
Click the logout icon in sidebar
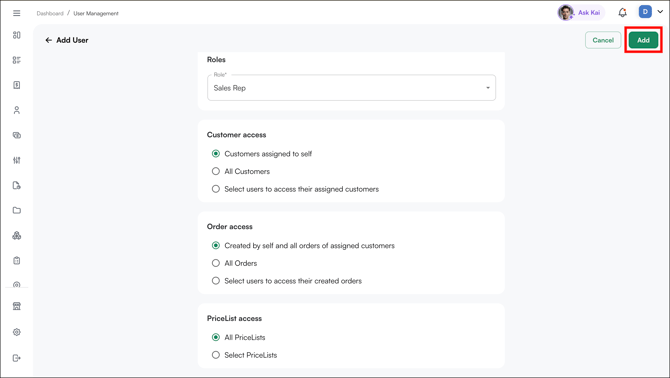17,358
